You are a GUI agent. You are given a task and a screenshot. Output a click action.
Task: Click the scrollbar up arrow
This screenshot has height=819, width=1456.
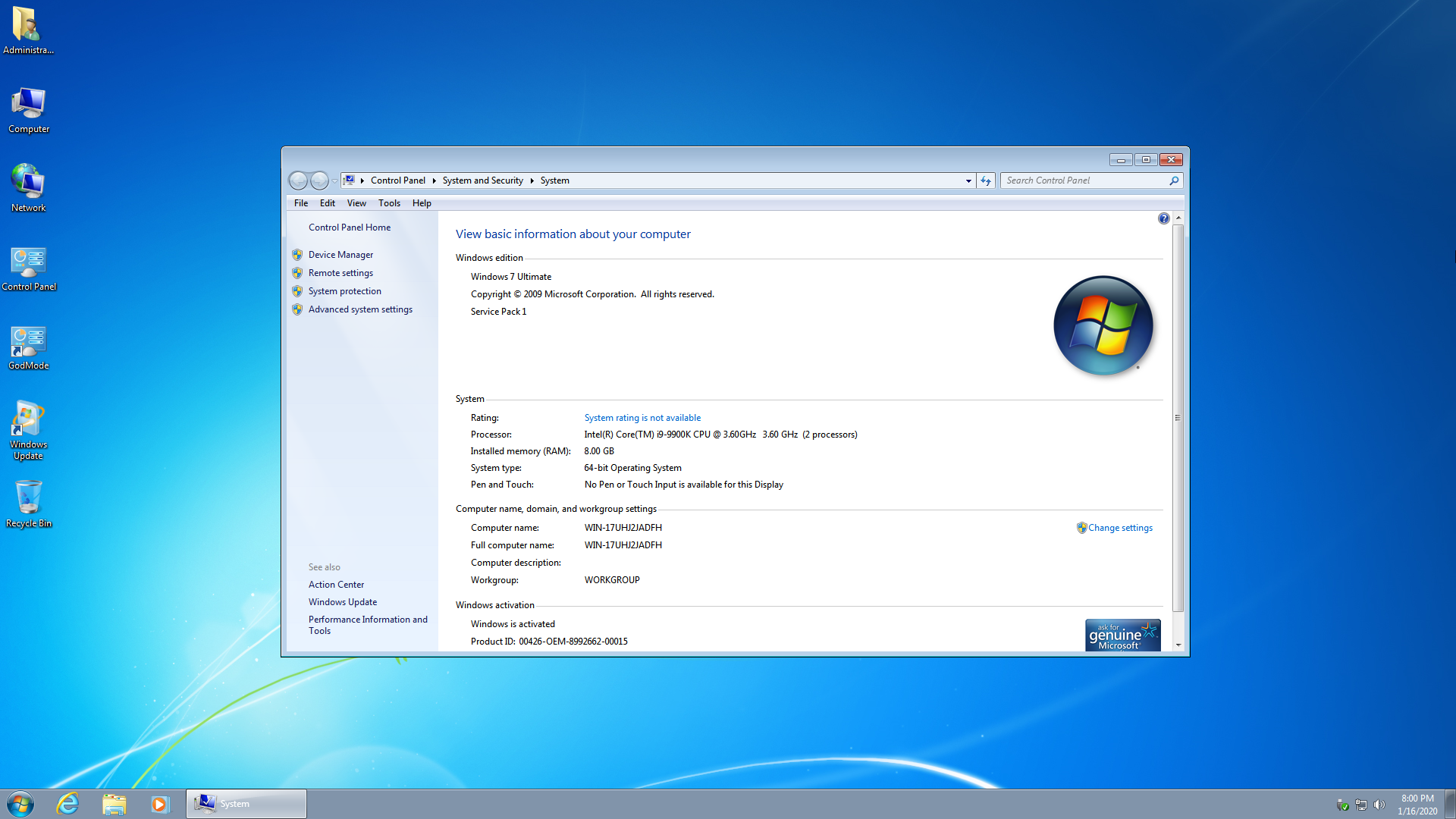click(1178, 218)
